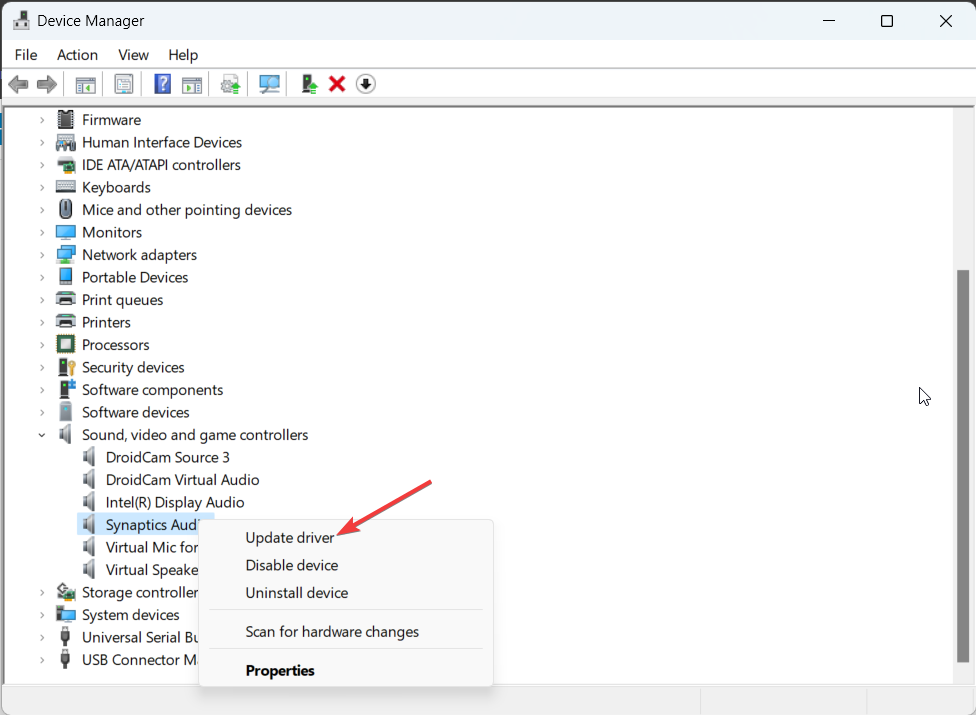Select the DroidCam Source 3 device
The image size is (976, 715).
tap(167, 457)
